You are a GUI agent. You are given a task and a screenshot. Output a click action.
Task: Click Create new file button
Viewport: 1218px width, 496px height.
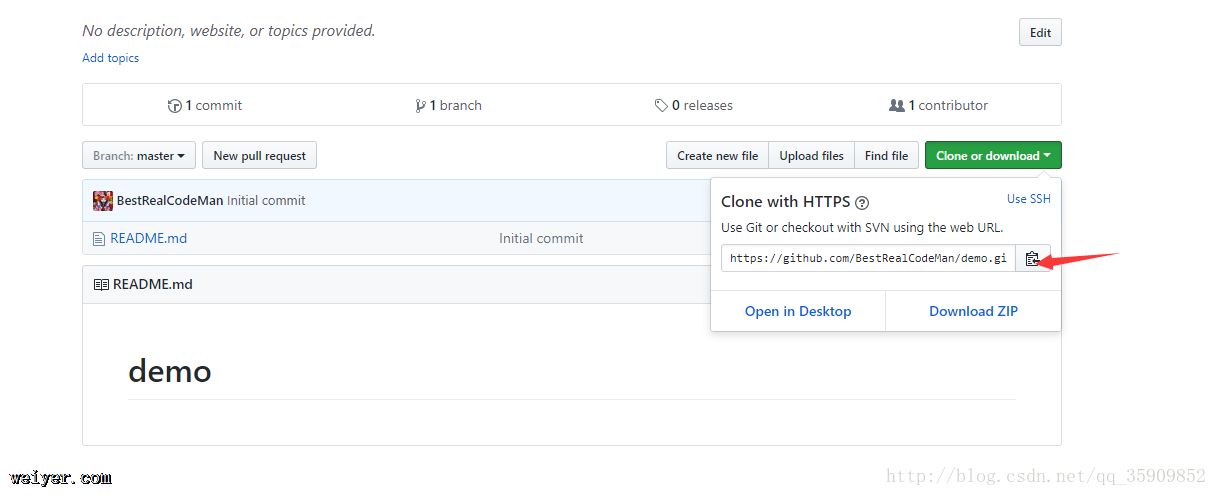pos(717,156)
